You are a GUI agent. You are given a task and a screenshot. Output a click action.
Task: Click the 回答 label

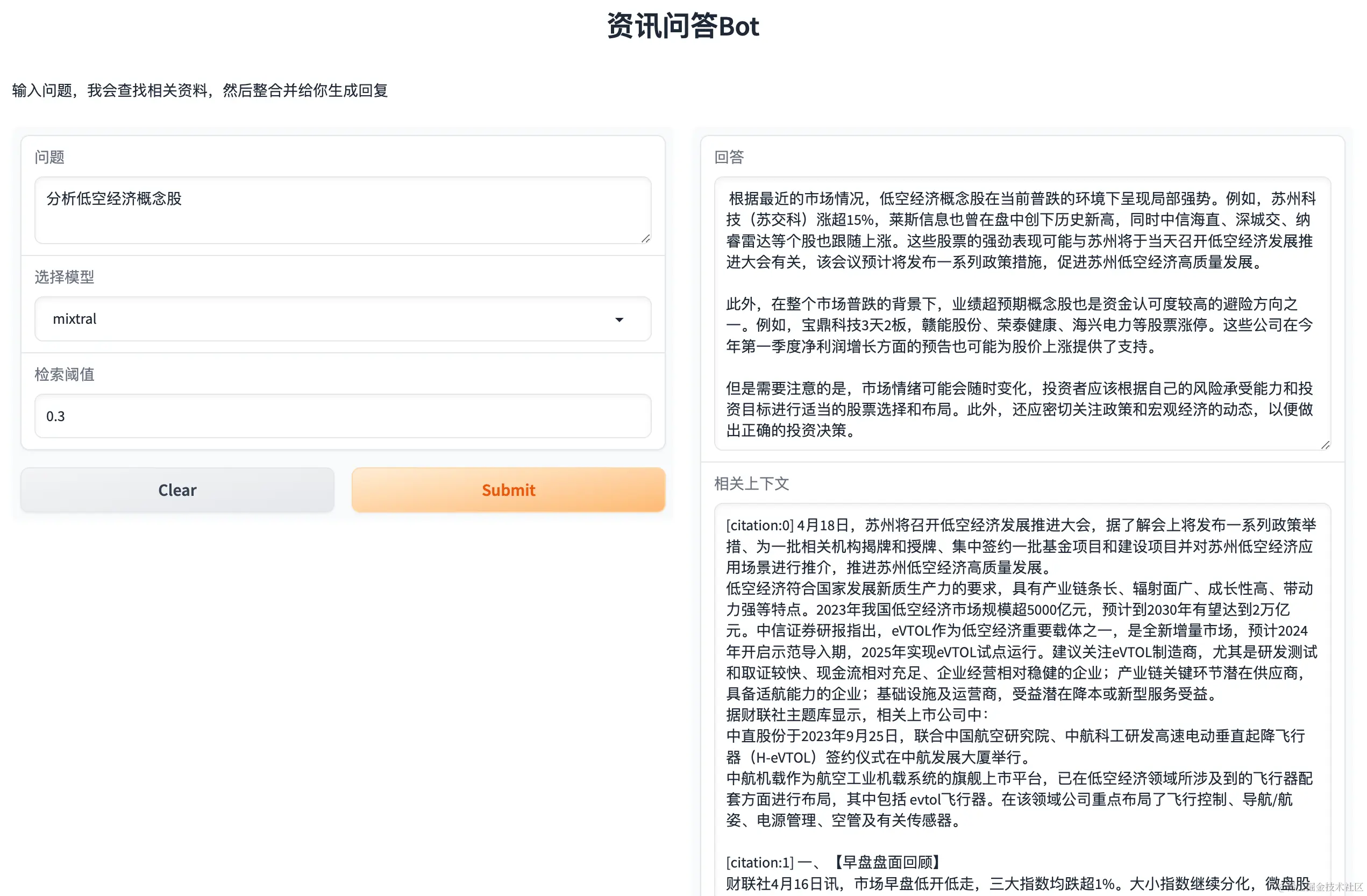(729, 157)
